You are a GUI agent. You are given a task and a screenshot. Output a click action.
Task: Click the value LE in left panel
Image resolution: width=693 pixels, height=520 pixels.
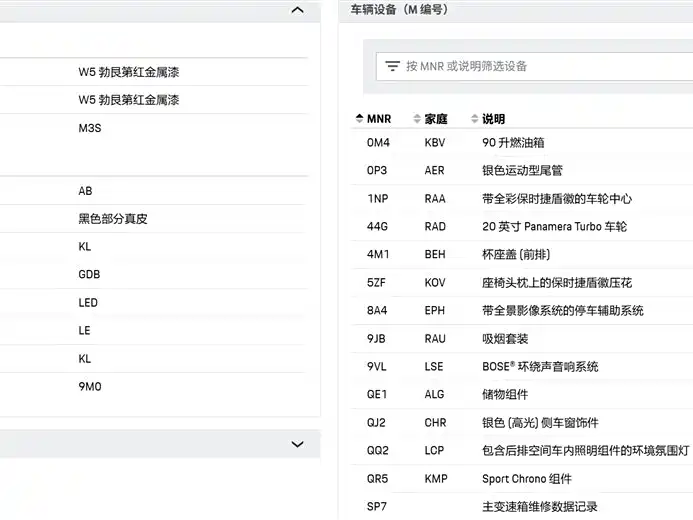(x=84, y=330)
